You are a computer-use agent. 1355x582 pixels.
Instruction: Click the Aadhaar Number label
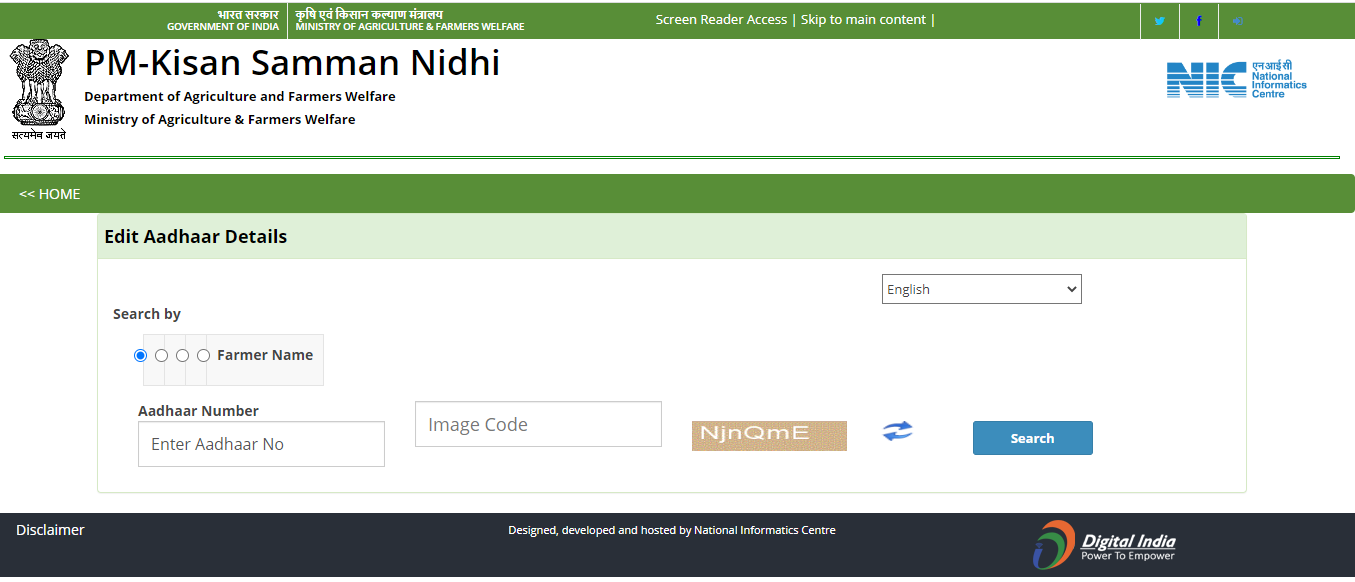pyautogui.click(x=198, y=411)
